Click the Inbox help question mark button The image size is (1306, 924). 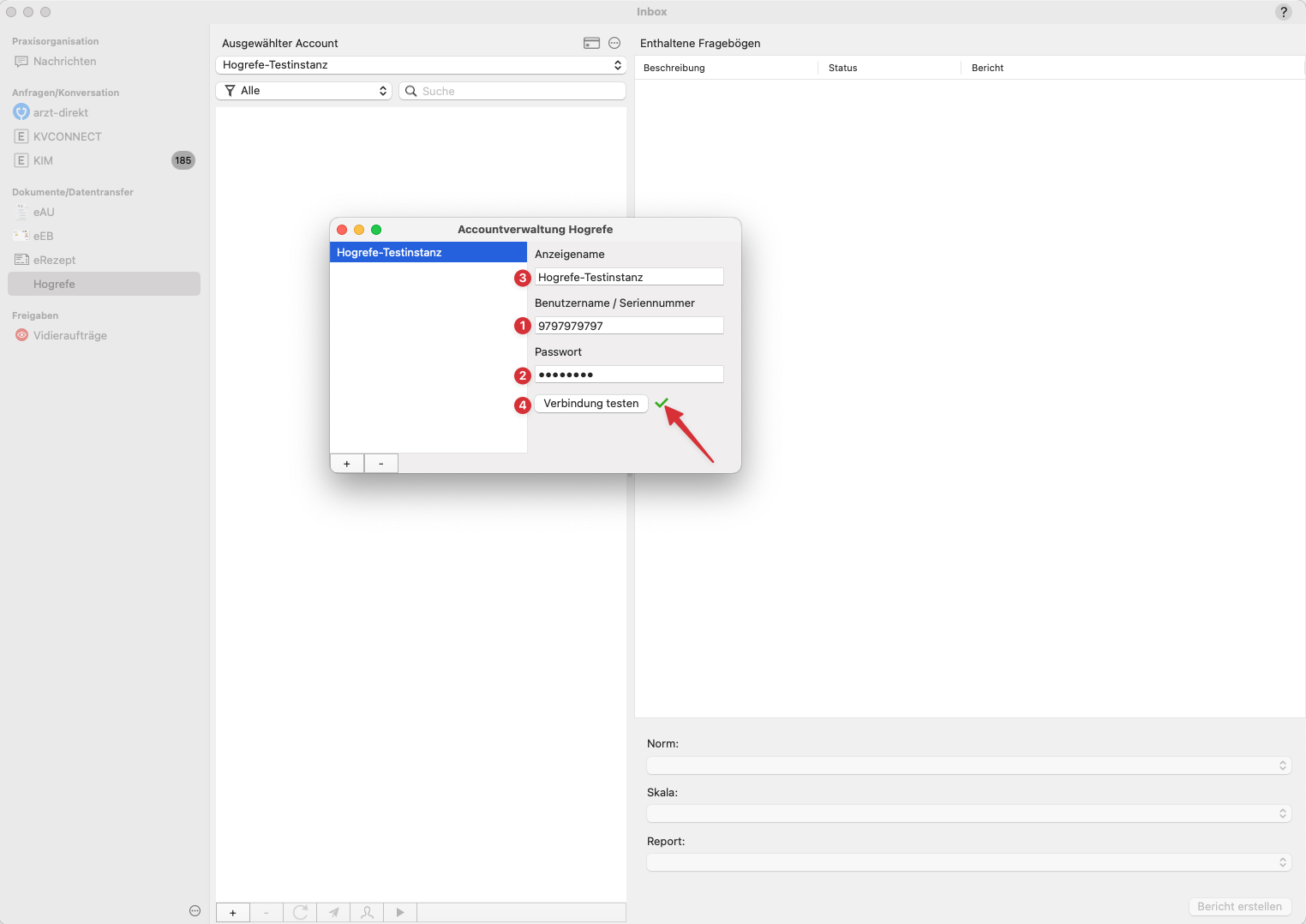point(1283,12)
